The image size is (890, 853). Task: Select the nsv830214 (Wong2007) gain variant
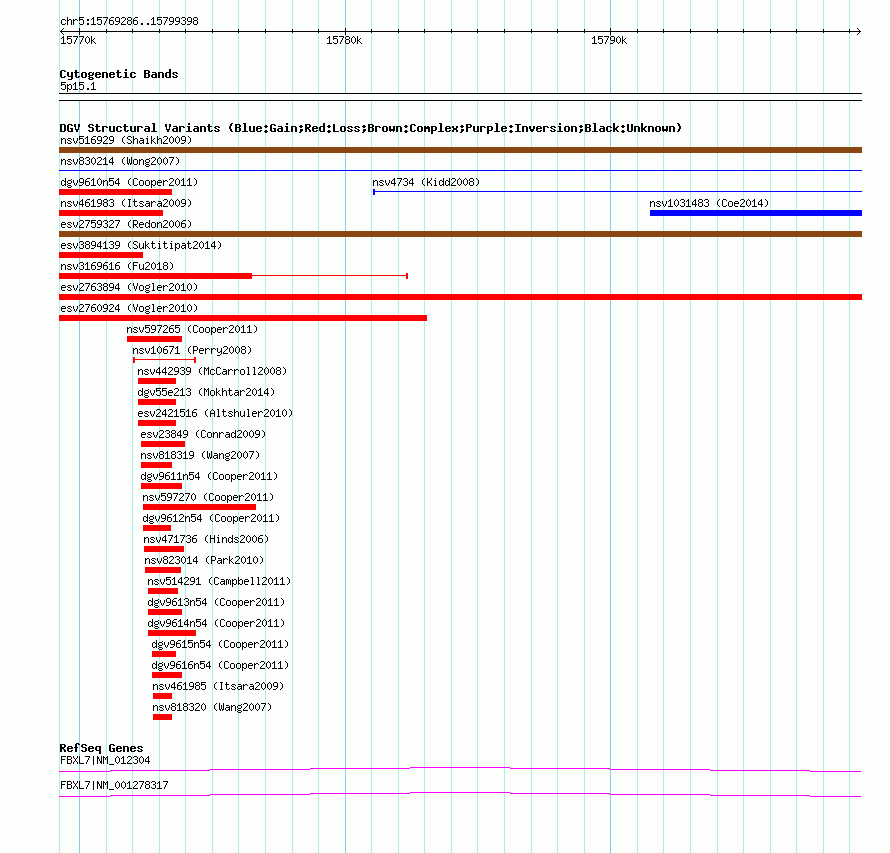click(x=120, y=161)
